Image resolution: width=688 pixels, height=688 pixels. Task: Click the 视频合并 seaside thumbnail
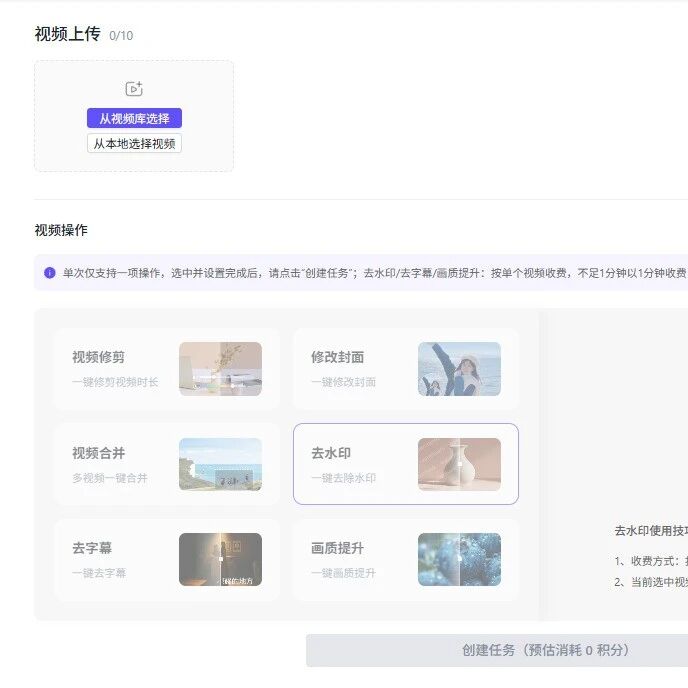220,464
